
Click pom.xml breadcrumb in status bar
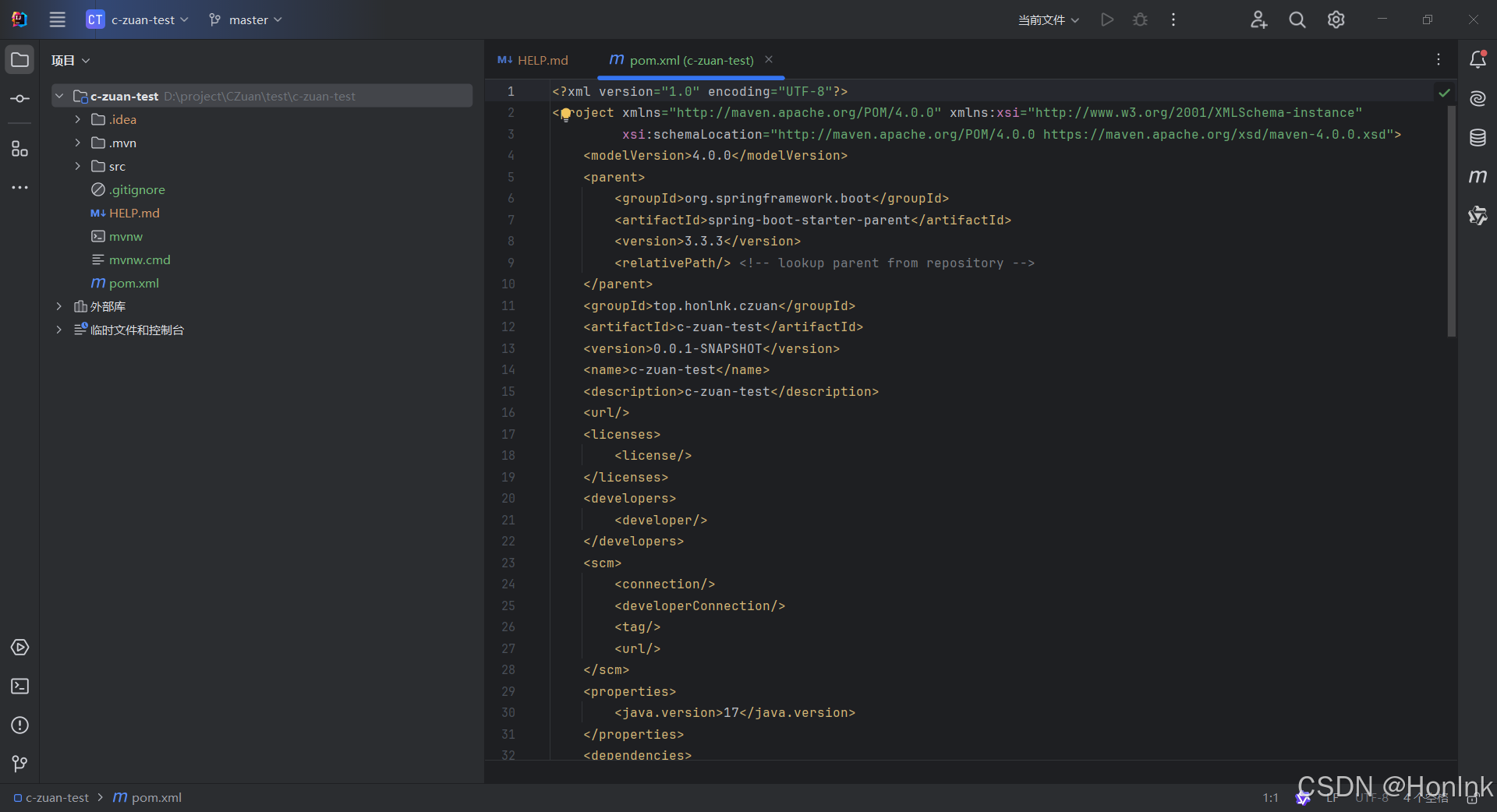point(147,798)
